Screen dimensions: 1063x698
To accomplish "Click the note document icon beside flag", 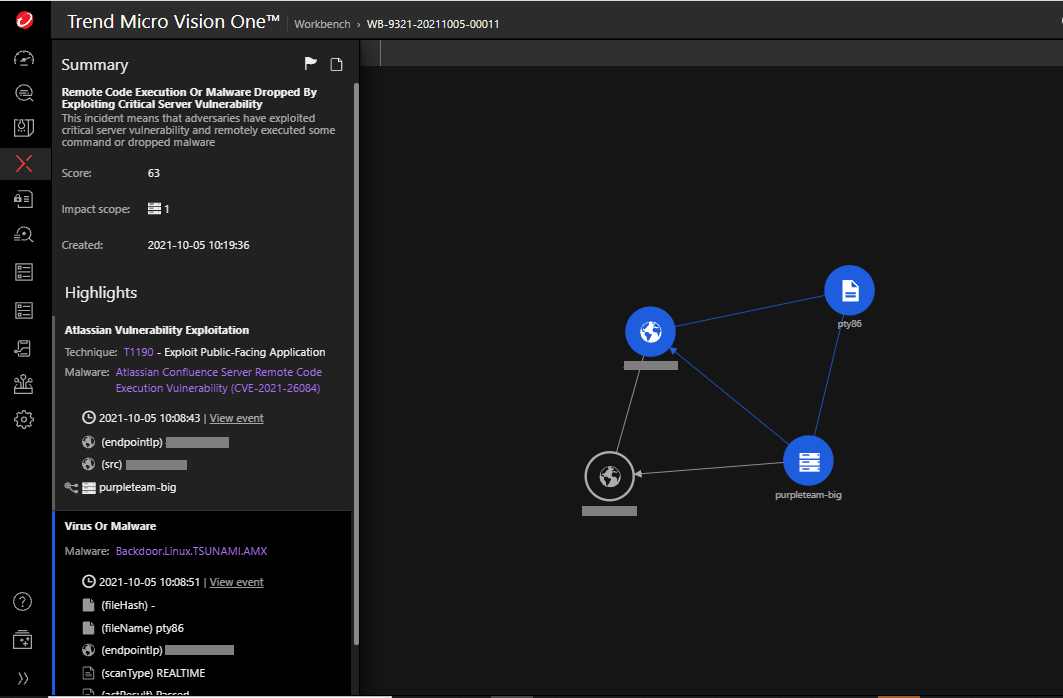I will pyautogui.click(x=337, y=65).
